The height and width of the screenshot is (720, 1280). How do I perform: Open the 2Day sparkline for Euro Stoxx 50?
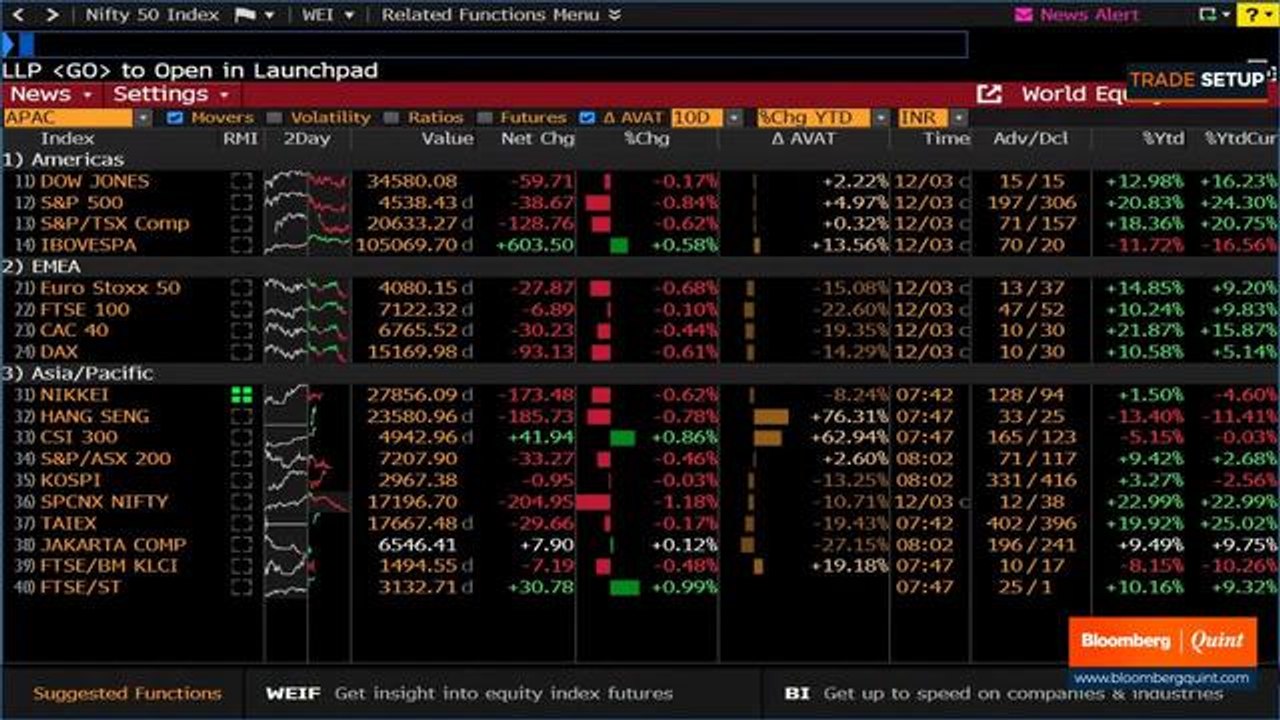[x=306, y=288]
